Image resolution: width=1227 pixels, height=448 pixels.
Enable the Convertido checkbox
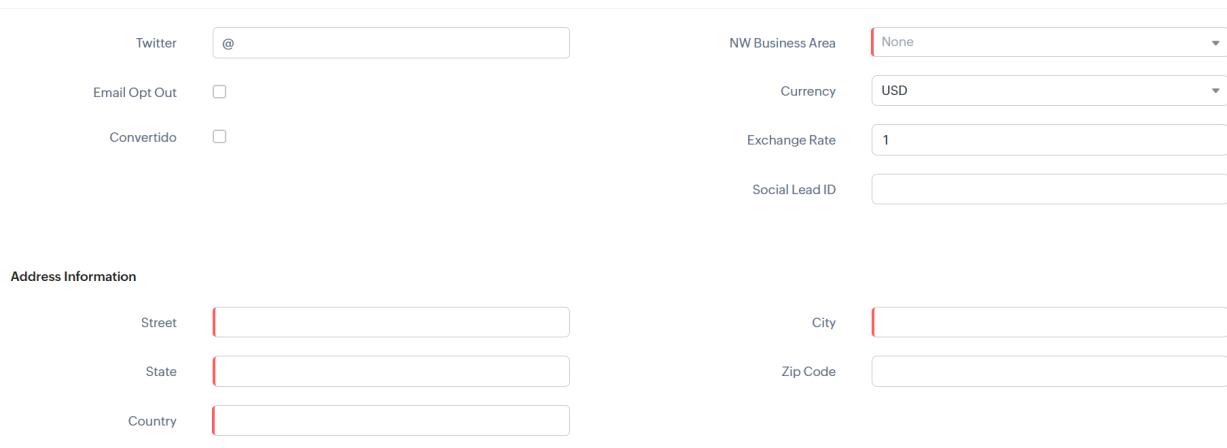220,137
